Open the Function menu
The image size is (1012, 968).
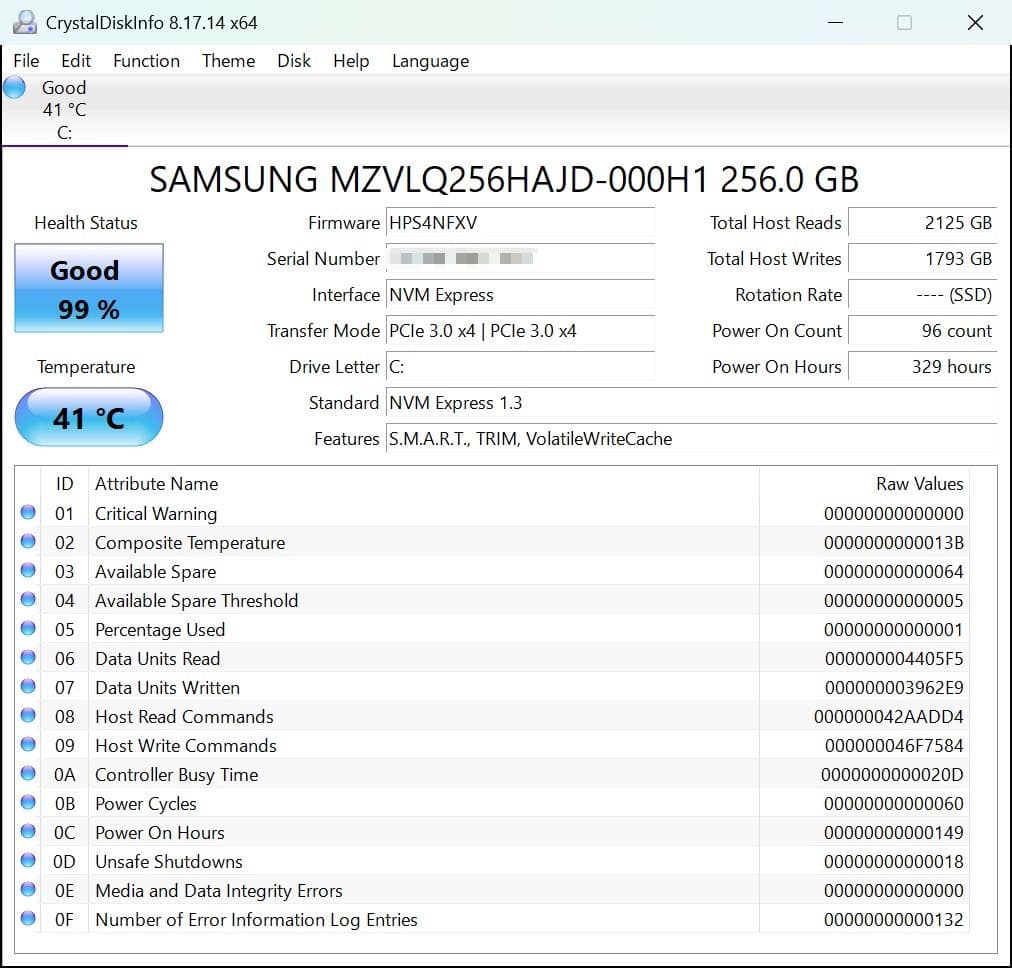click(146, 61)
